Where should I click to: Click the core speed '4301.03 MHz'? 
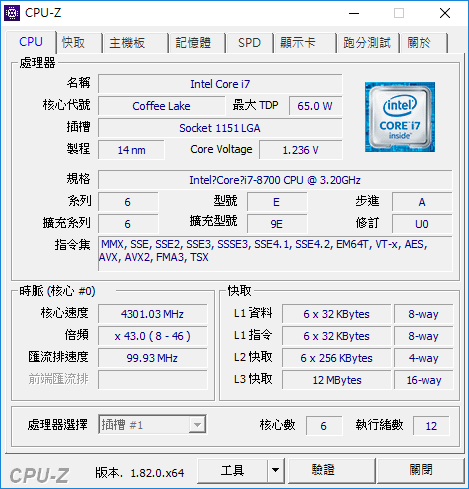[153, 314]
